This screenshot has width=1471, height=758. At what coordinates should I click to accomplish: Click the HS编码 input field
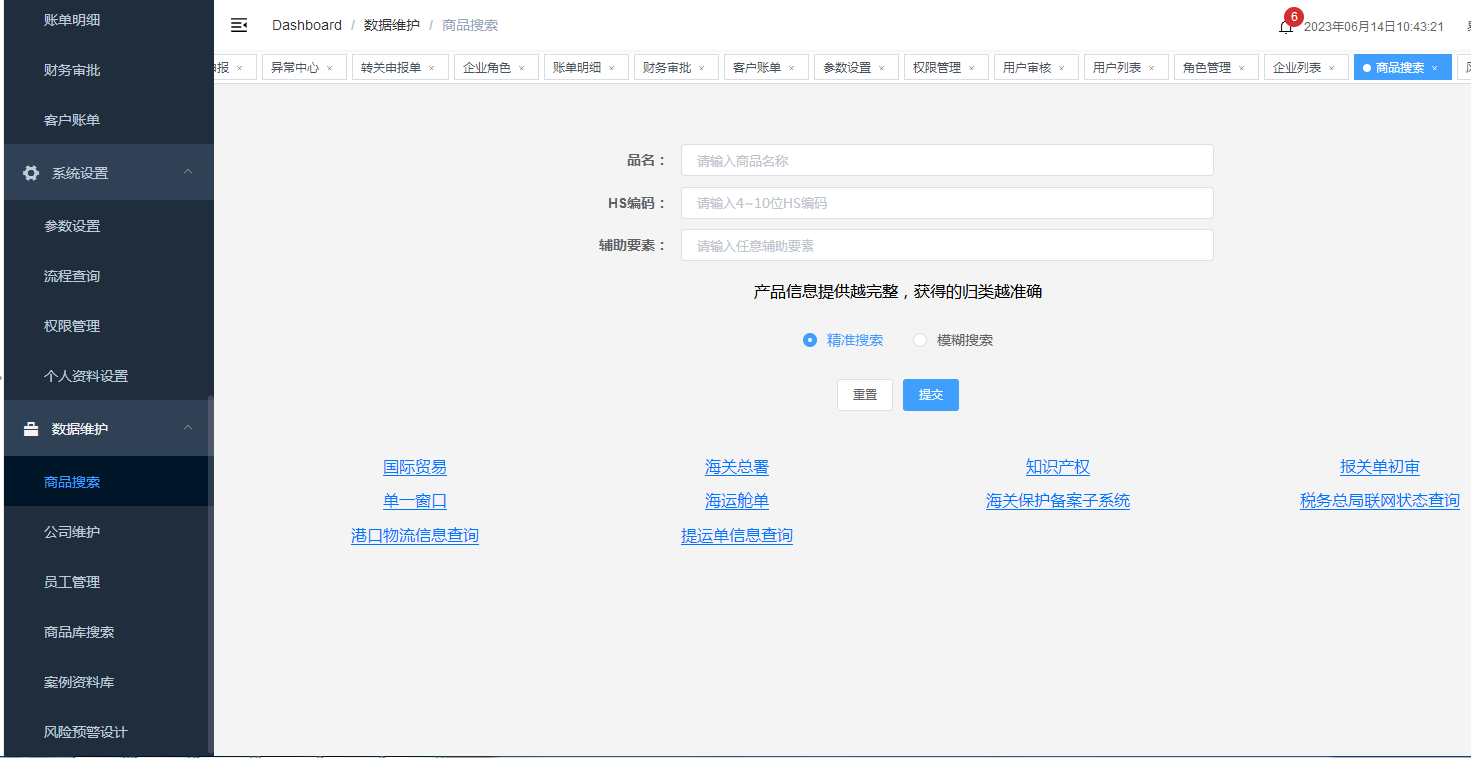point(947,203)
